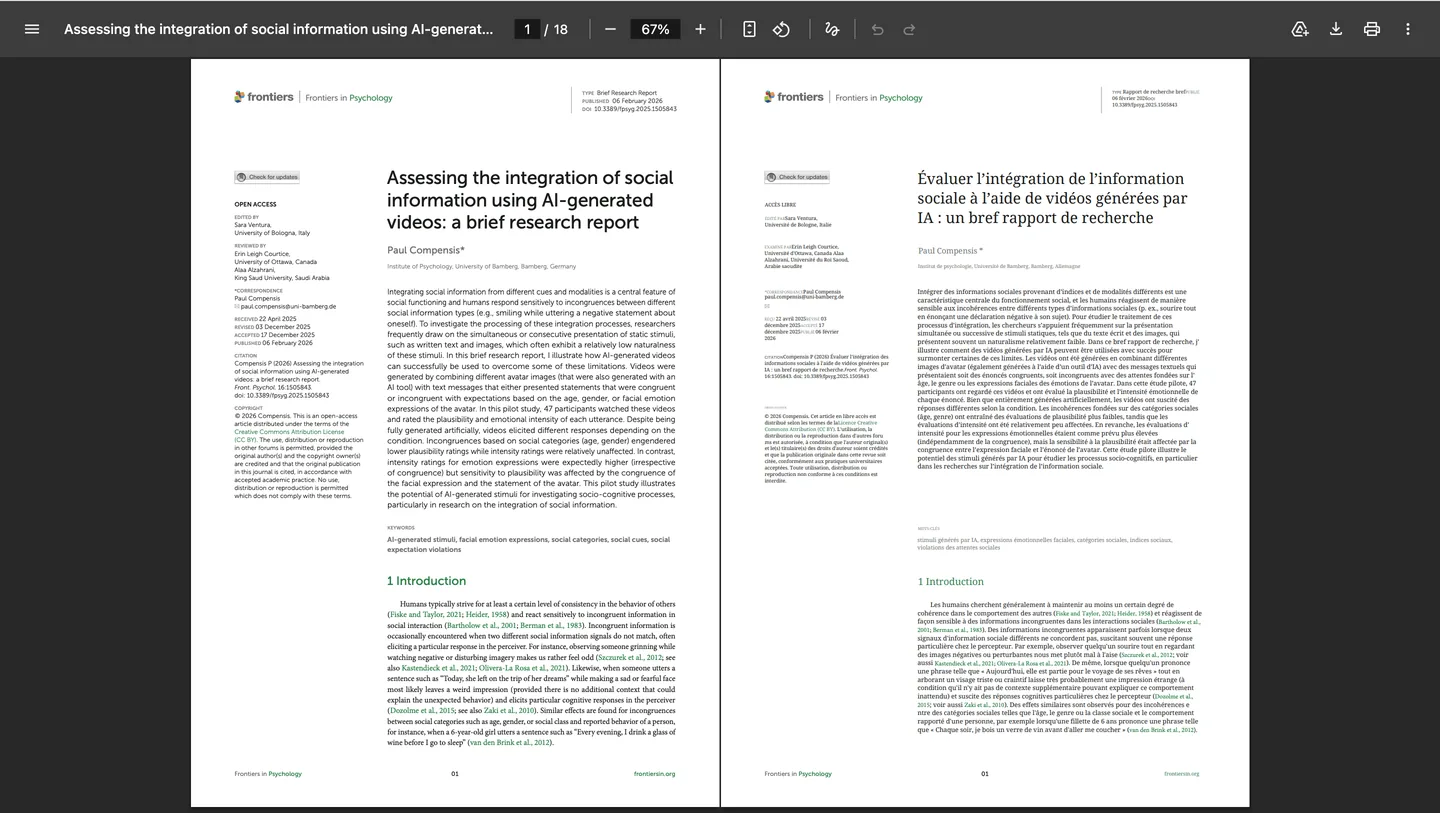1440x813 pixels.
Task: Click Berman et al., 1983 citation, English page
Action: click(x=552, y=625)
